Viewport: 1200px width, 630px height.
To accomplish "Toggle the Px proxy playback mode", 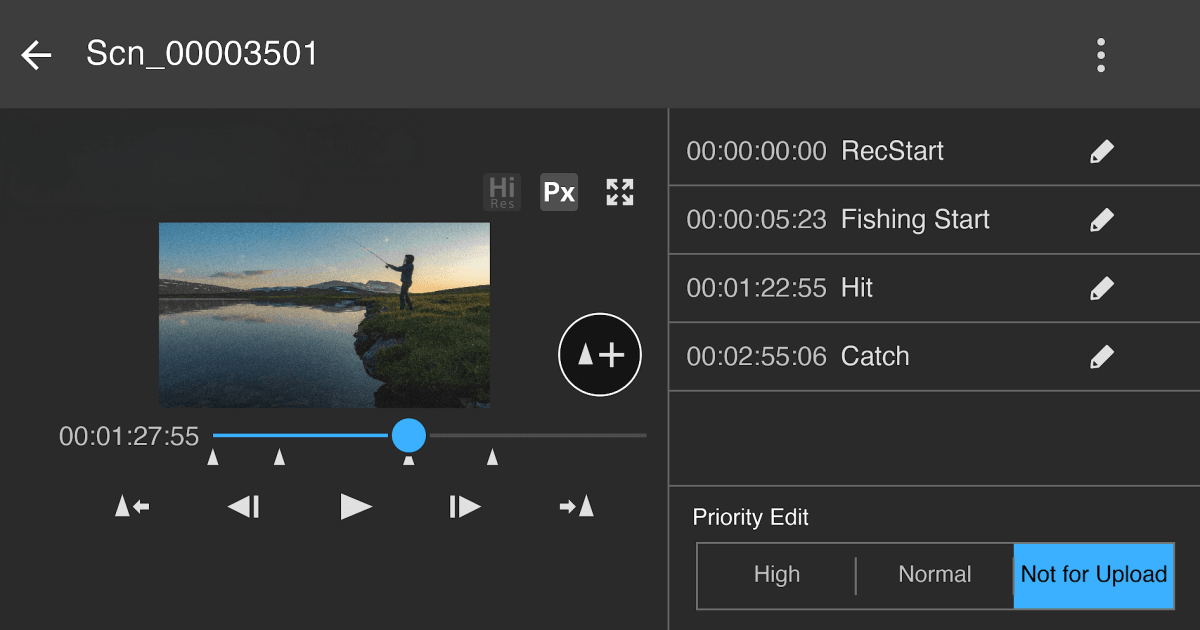I will click(x=559, y=191).
